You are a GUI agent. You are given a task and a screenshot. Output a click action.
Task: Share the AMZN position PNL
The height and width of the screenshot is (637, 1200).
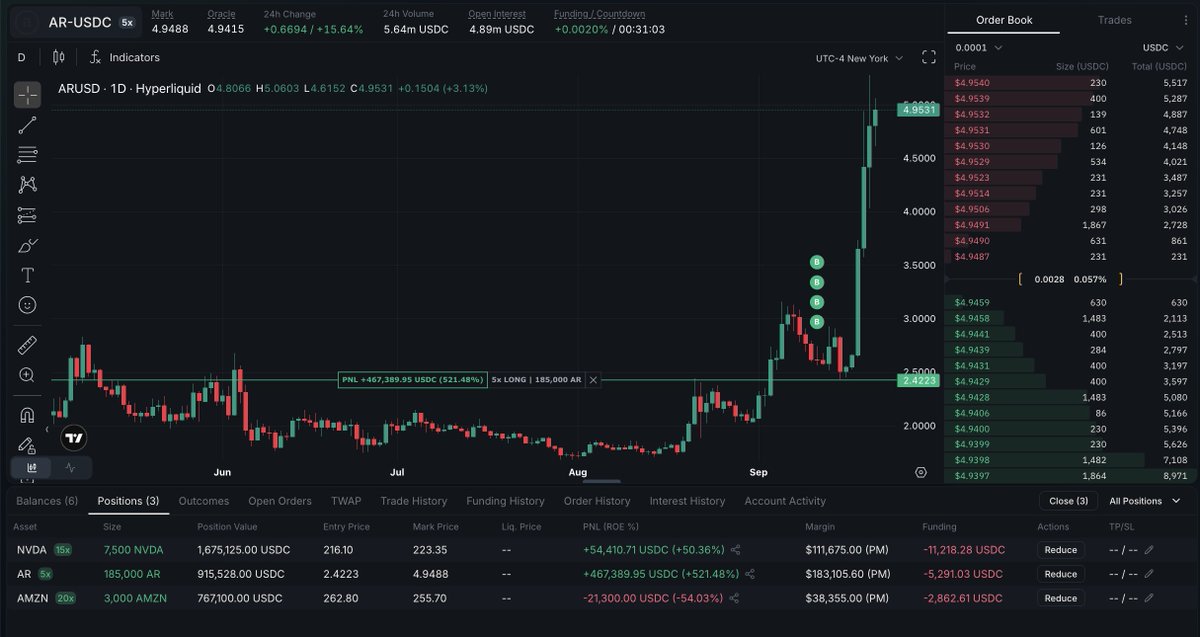click(x=734, y=598)
